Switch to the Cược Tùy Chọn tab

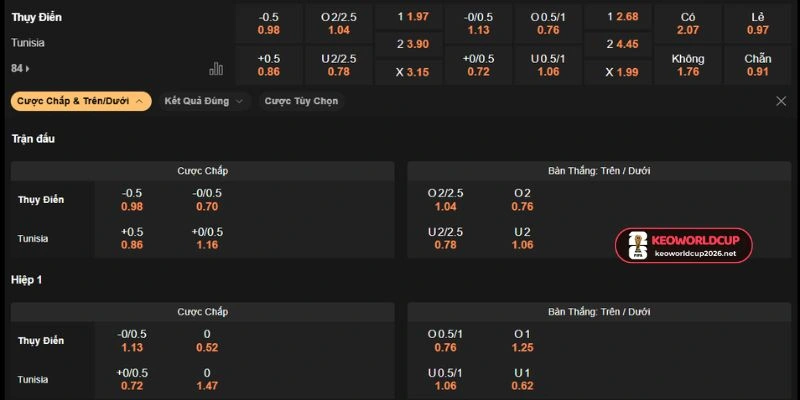click(x=301, y=101)
